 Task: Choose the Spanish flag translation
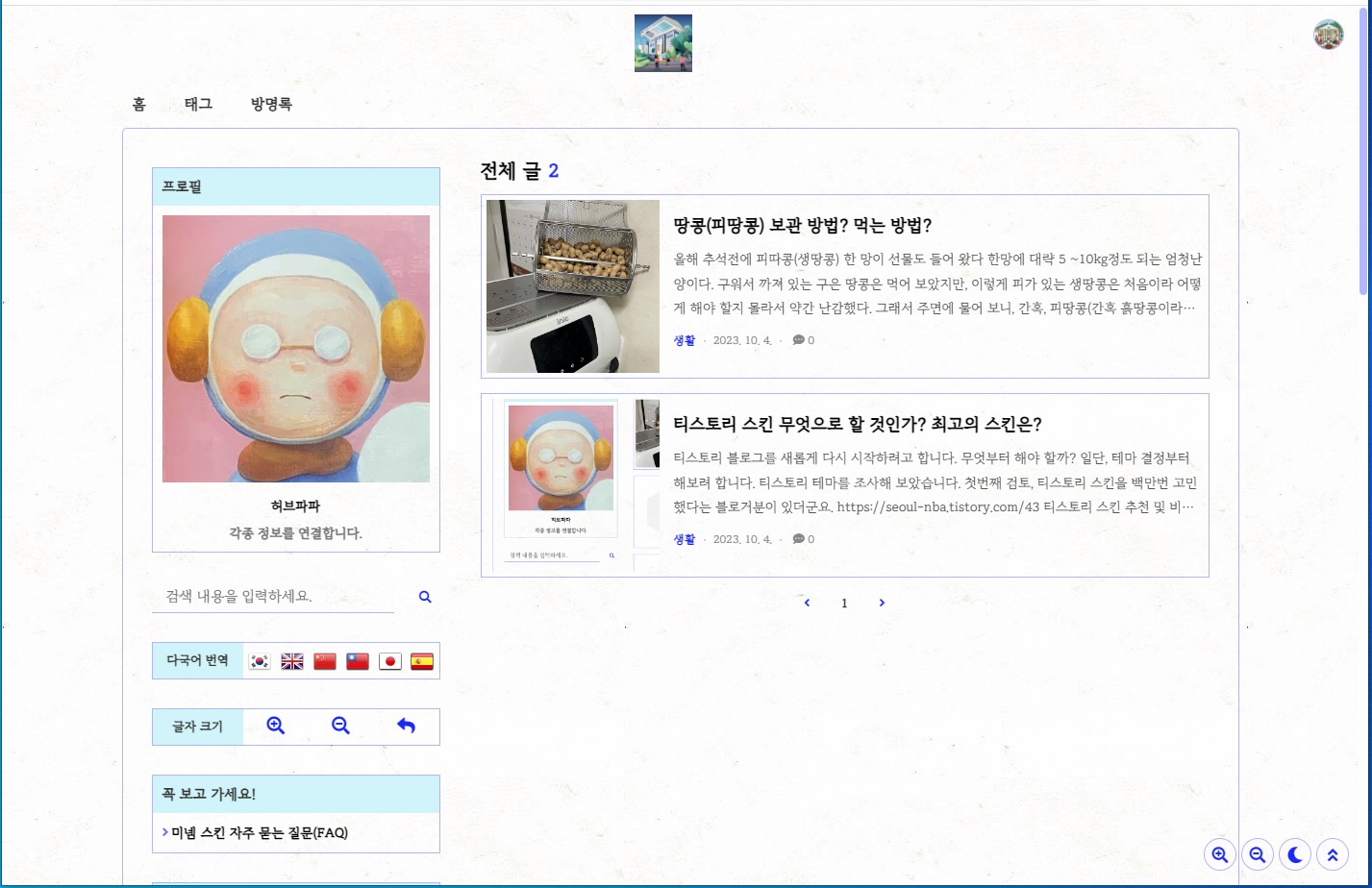pos(422,661)
